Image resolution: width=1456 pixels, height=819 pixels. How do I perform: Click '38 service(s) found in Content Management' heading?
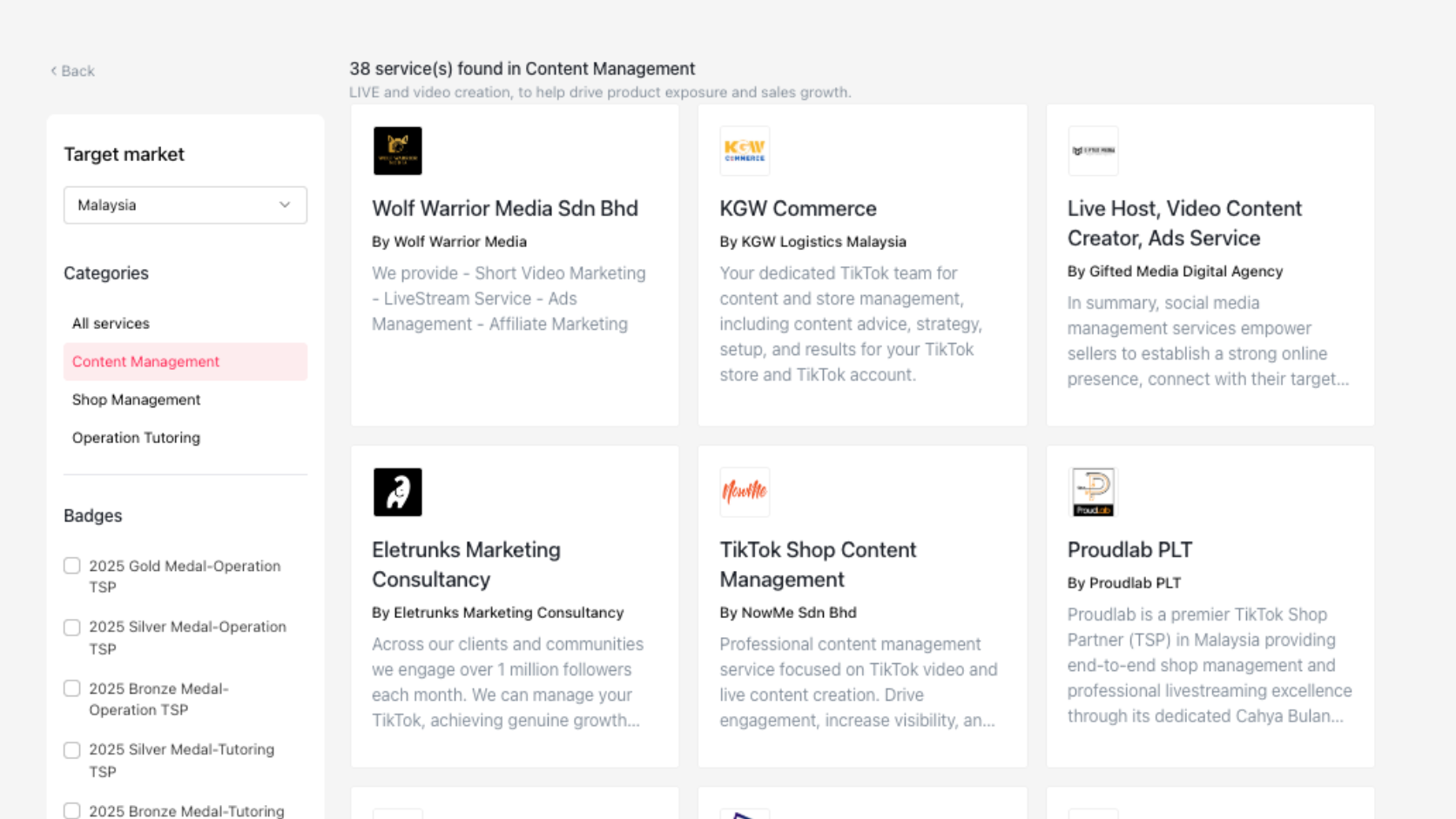(522, 68)
